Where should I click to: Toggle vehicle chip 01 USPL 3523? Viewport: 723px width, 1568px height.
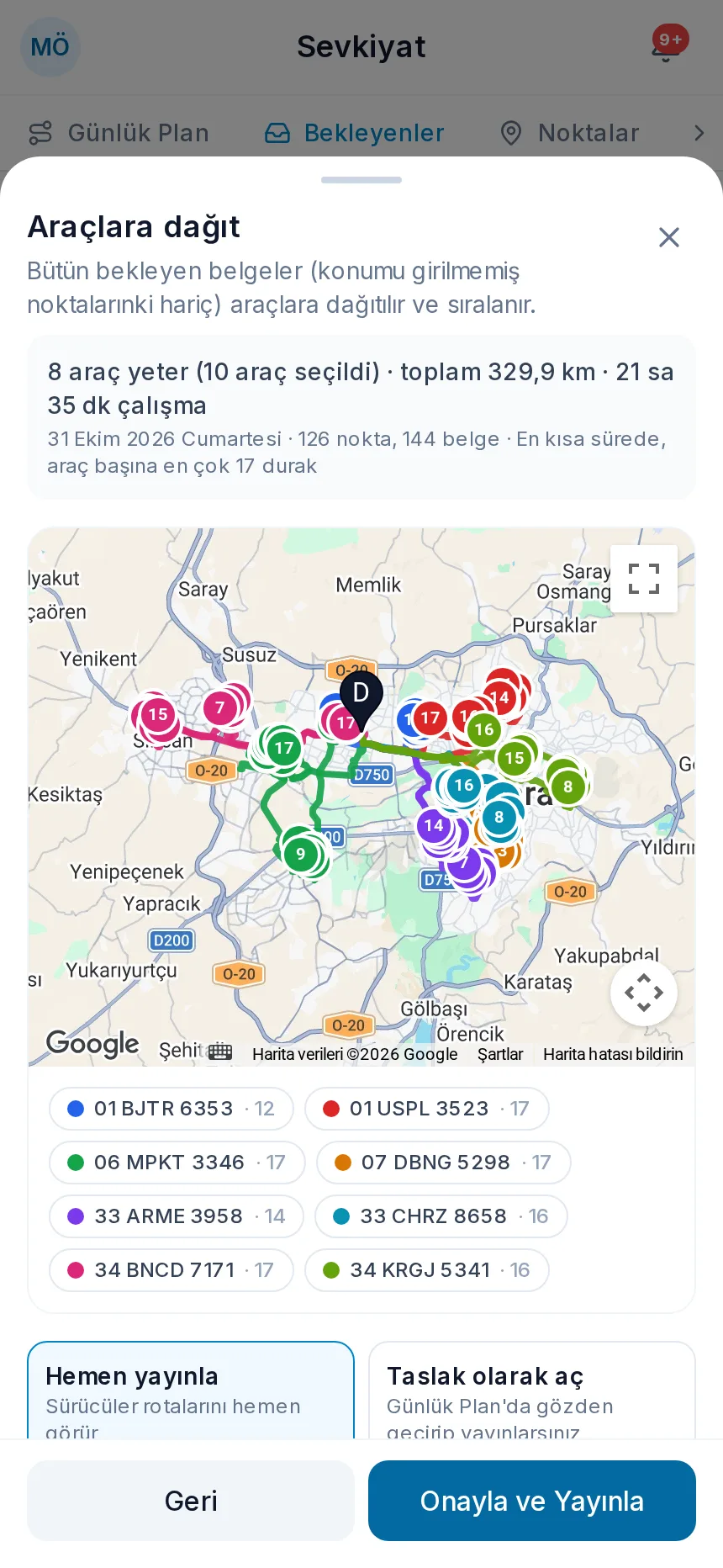(427, 1109)
